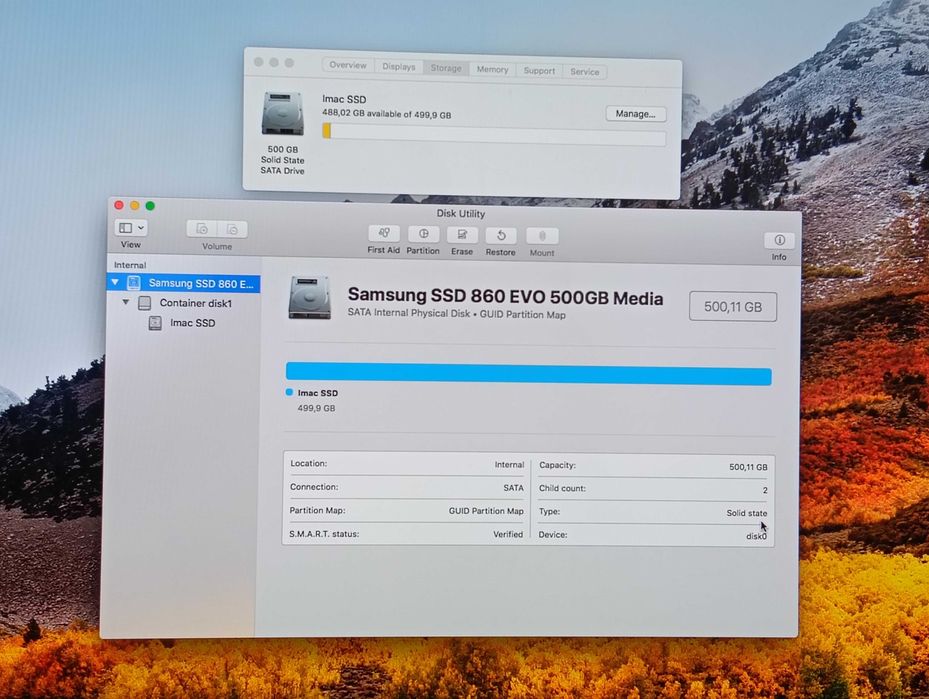
Task: Click 'SATA Internal Physical Disk' subtitle text
Action: click(409, 313)
